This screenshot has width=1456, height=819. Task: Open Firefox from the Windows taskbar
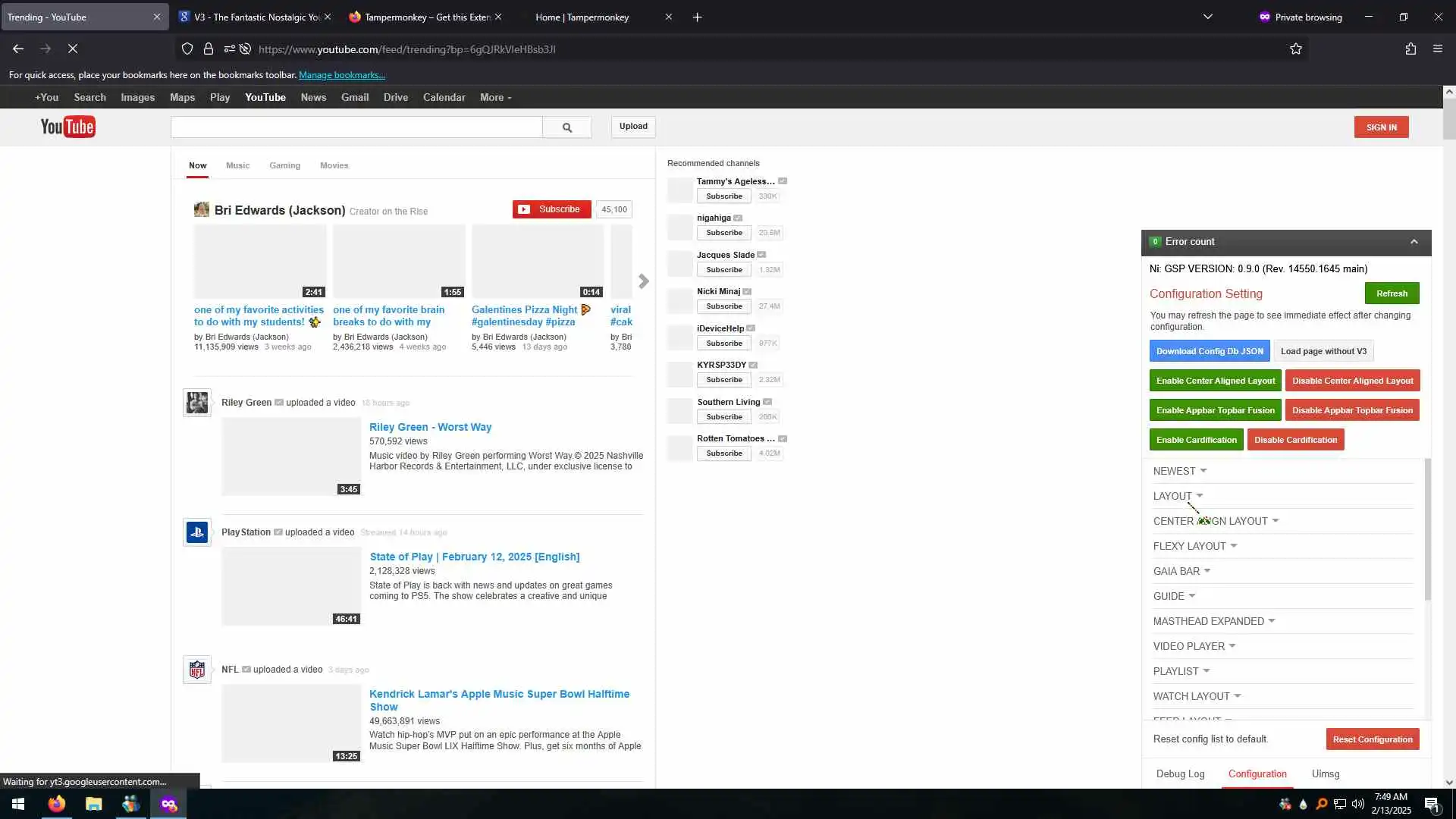[57, 804]
